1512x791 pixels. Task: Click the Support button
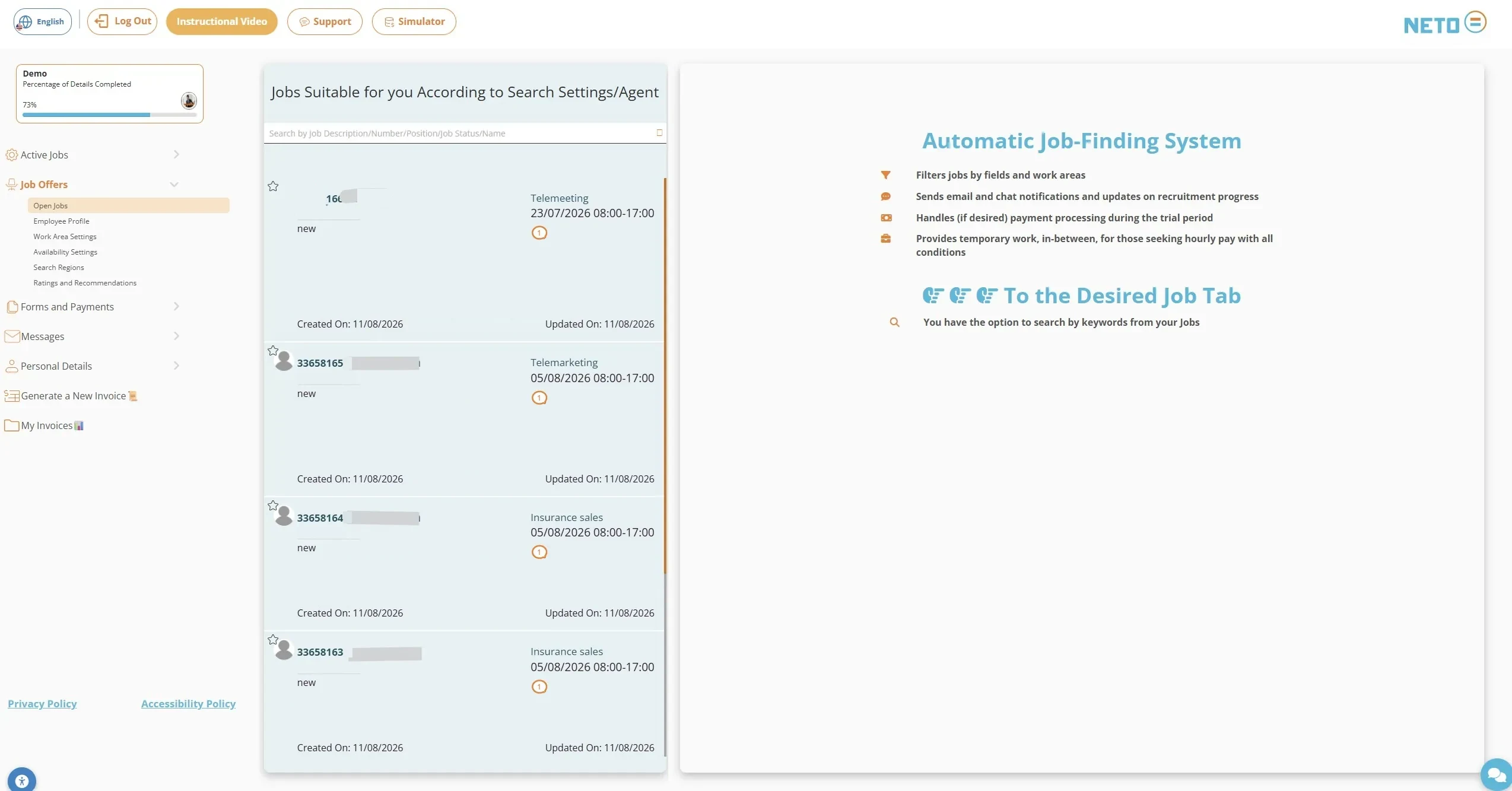click(x=325, y=21)
